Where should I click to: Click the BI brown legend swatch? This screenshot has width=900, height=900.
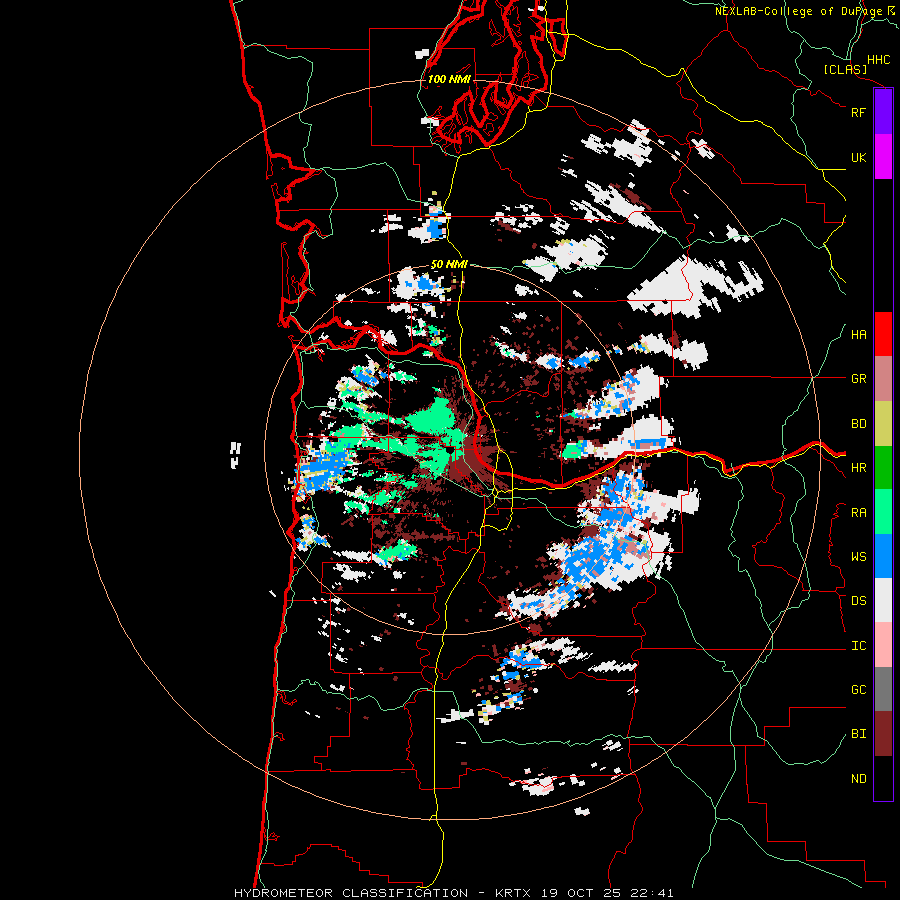coord(883,734)
